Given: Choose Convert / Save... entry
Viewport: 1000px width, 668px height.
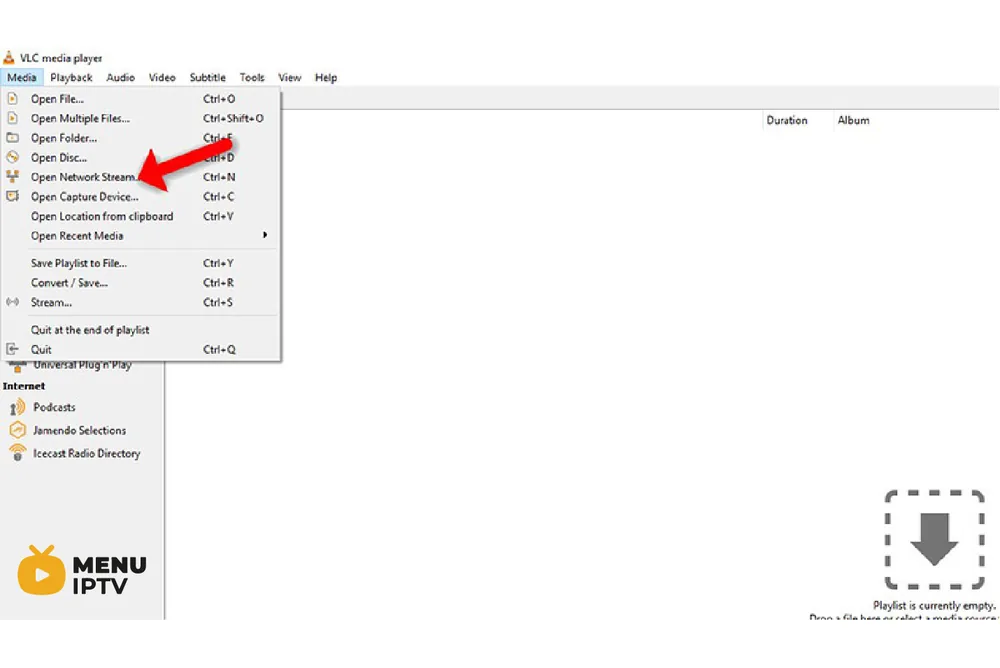Looking at the screenshot, I should [x=141, y=283].
